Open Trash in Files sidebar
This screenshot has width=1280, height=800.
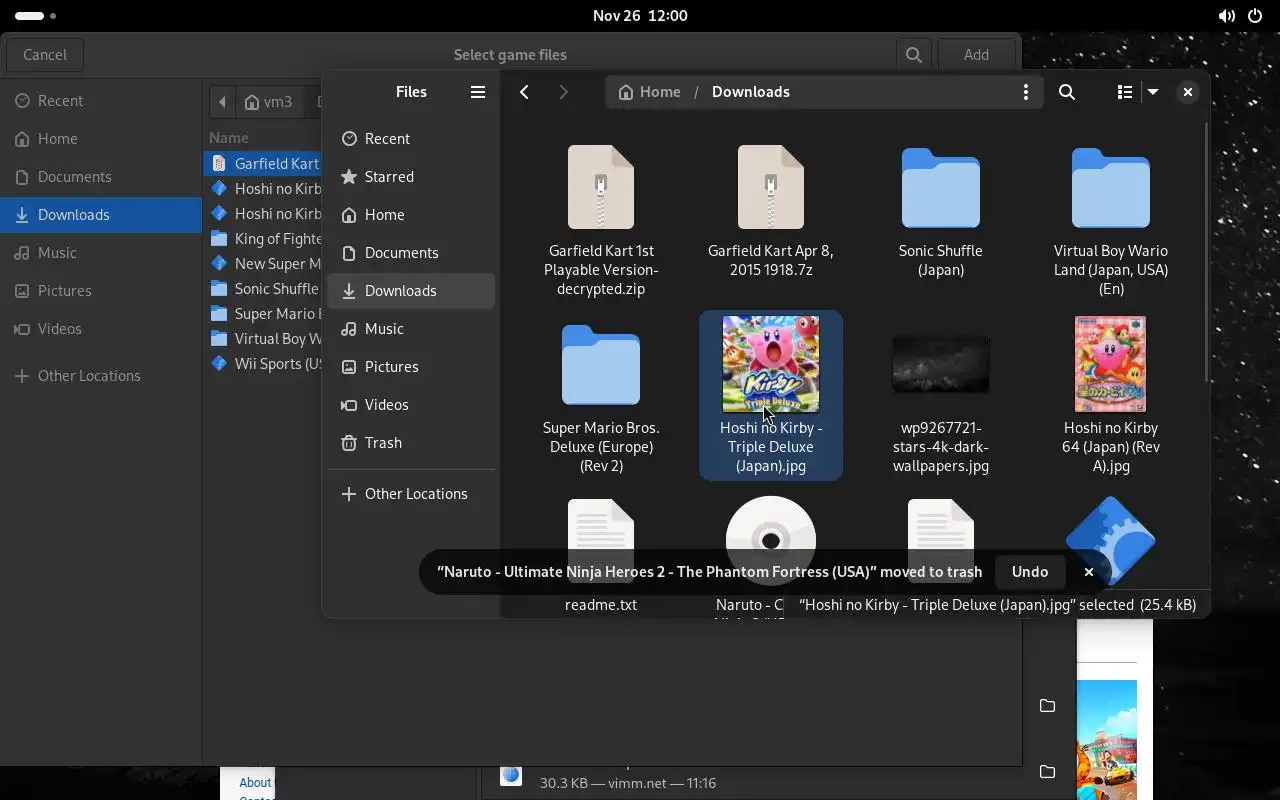pos(411,443)
